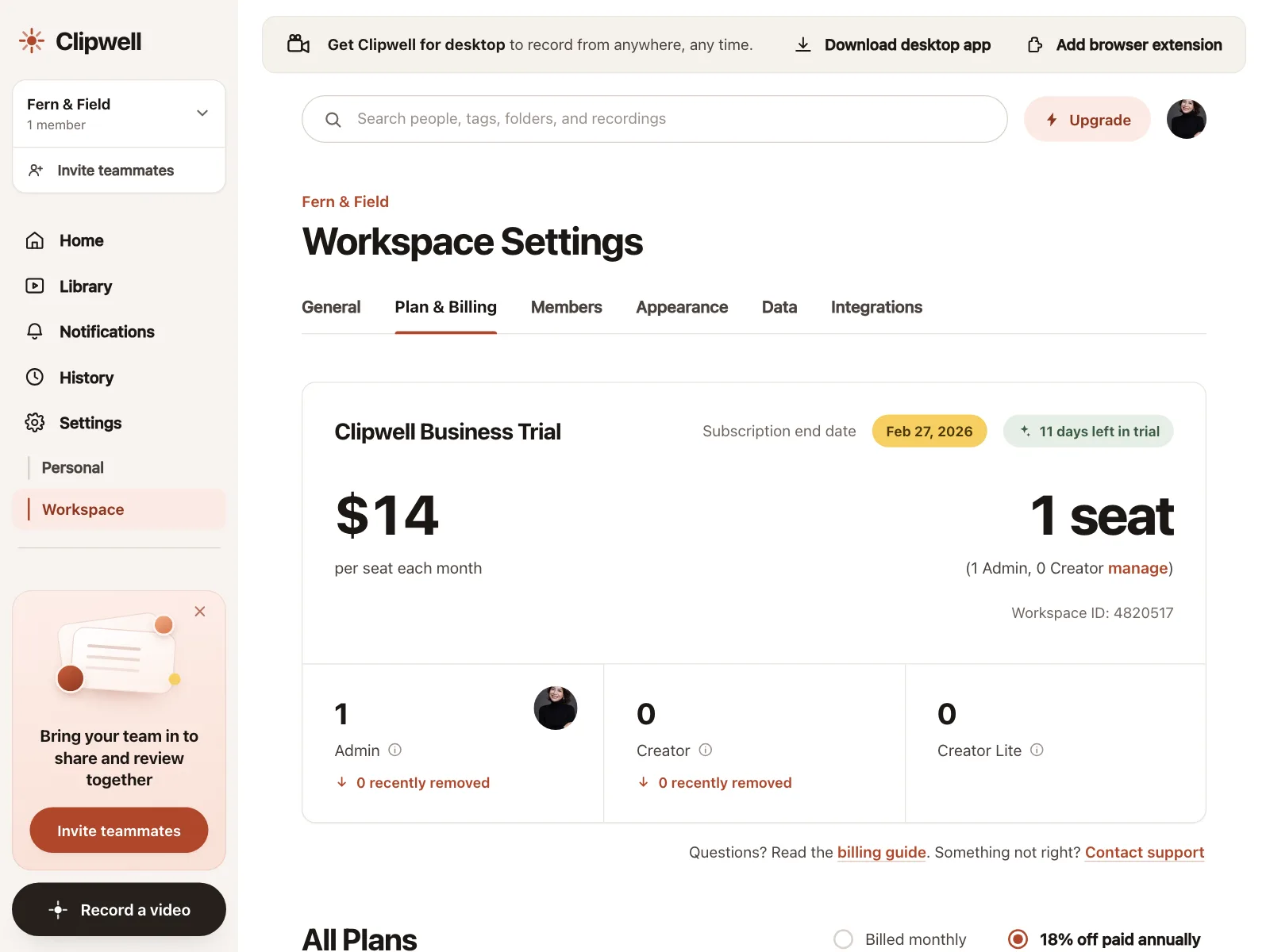Open the Appearance tab
1270x952 pixels.
pyautogui.click(x=682, y=307)
